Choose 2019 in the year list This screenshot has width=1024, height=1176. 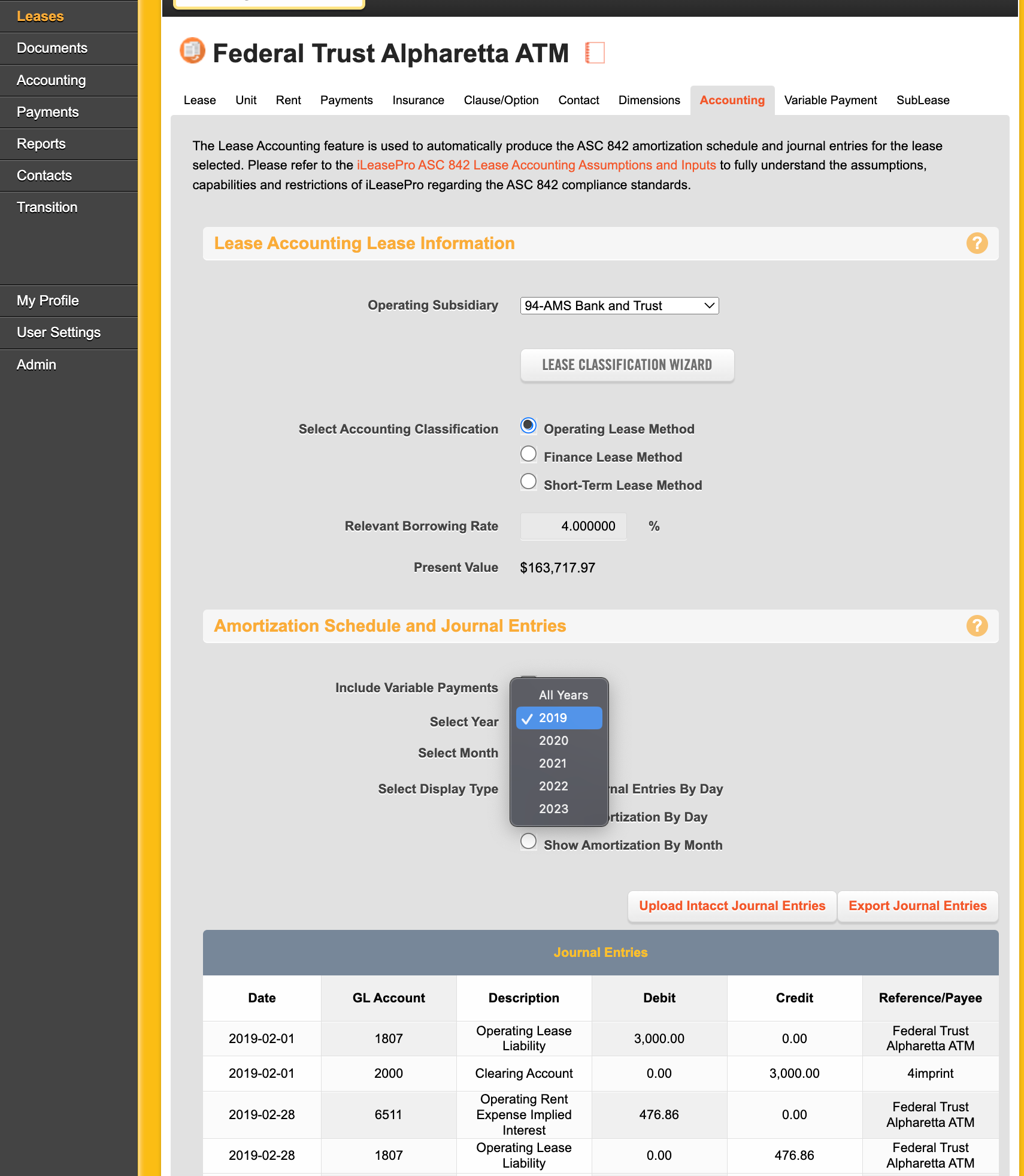pyautogui.click(x=559, y=718)
